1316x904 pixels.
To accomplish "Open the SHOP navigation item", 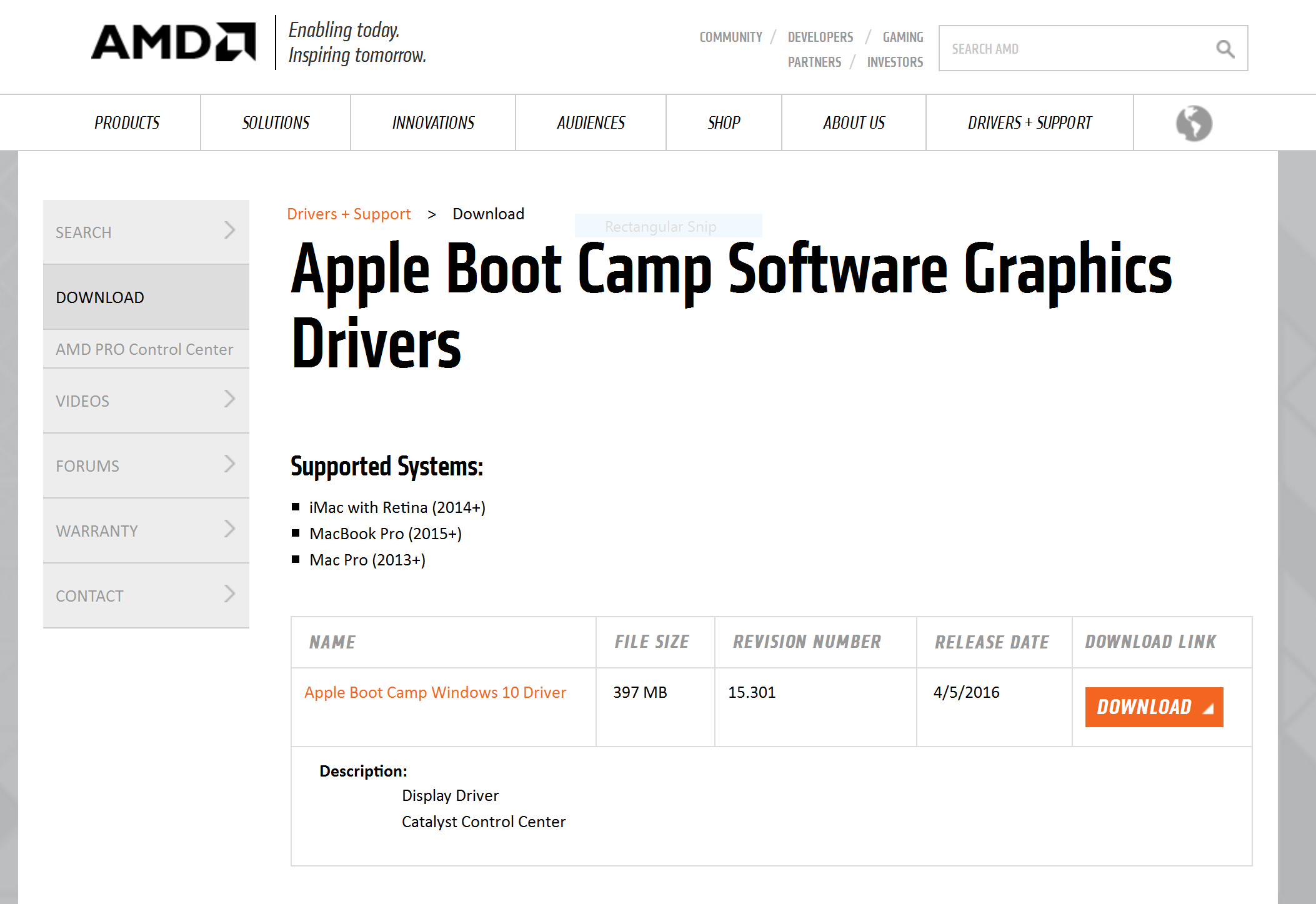I will coord(724,123).
